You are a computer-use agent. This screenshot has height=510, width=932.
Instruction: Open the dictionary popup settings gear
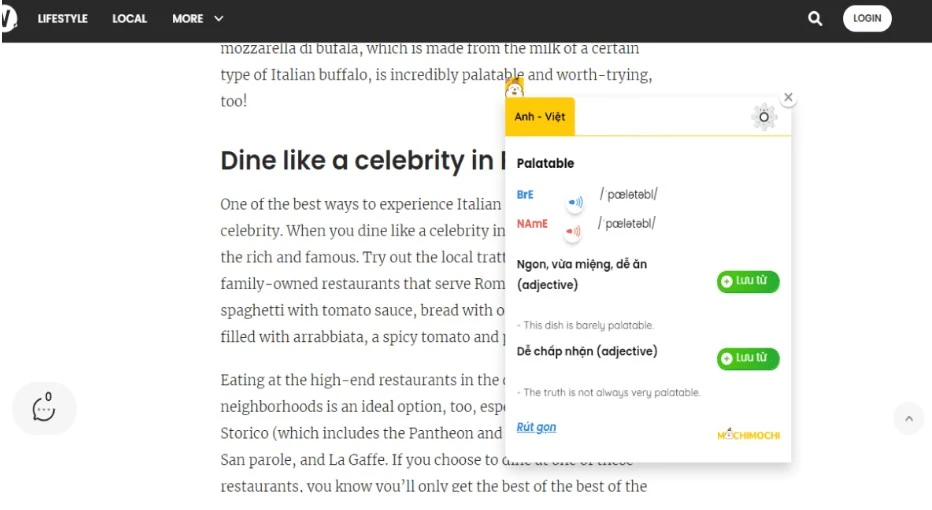click(764, 117)
